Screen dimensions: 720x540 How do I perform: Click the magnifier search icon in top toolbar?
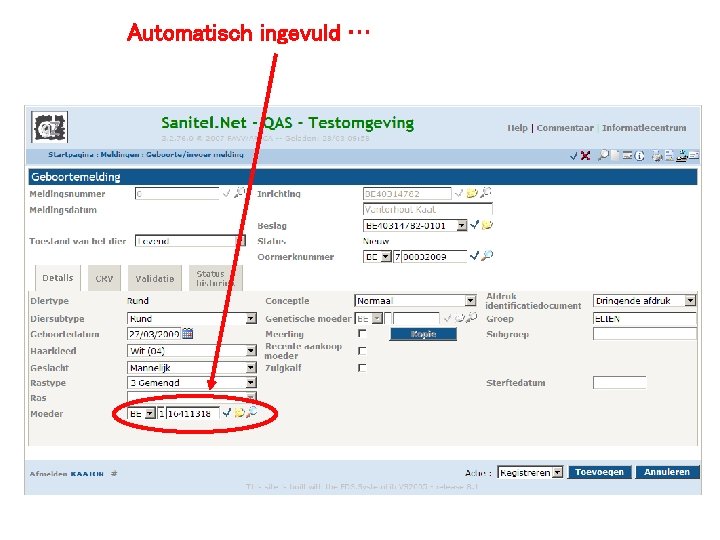coord(603,155)
